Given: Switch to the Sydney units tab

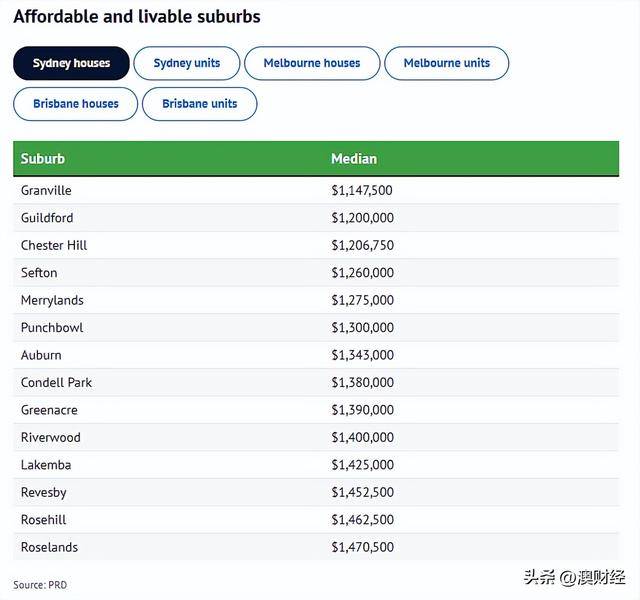Looking at the screenshot, I should point(187,63).
